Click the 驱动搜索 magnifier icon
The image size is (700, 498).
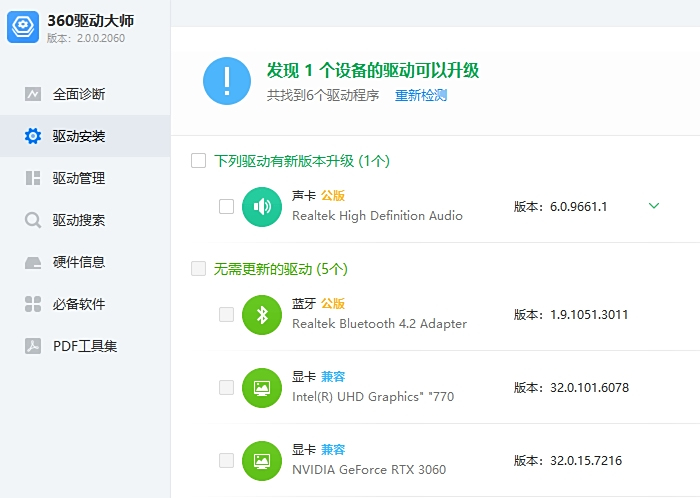click(x=33, y=220)
